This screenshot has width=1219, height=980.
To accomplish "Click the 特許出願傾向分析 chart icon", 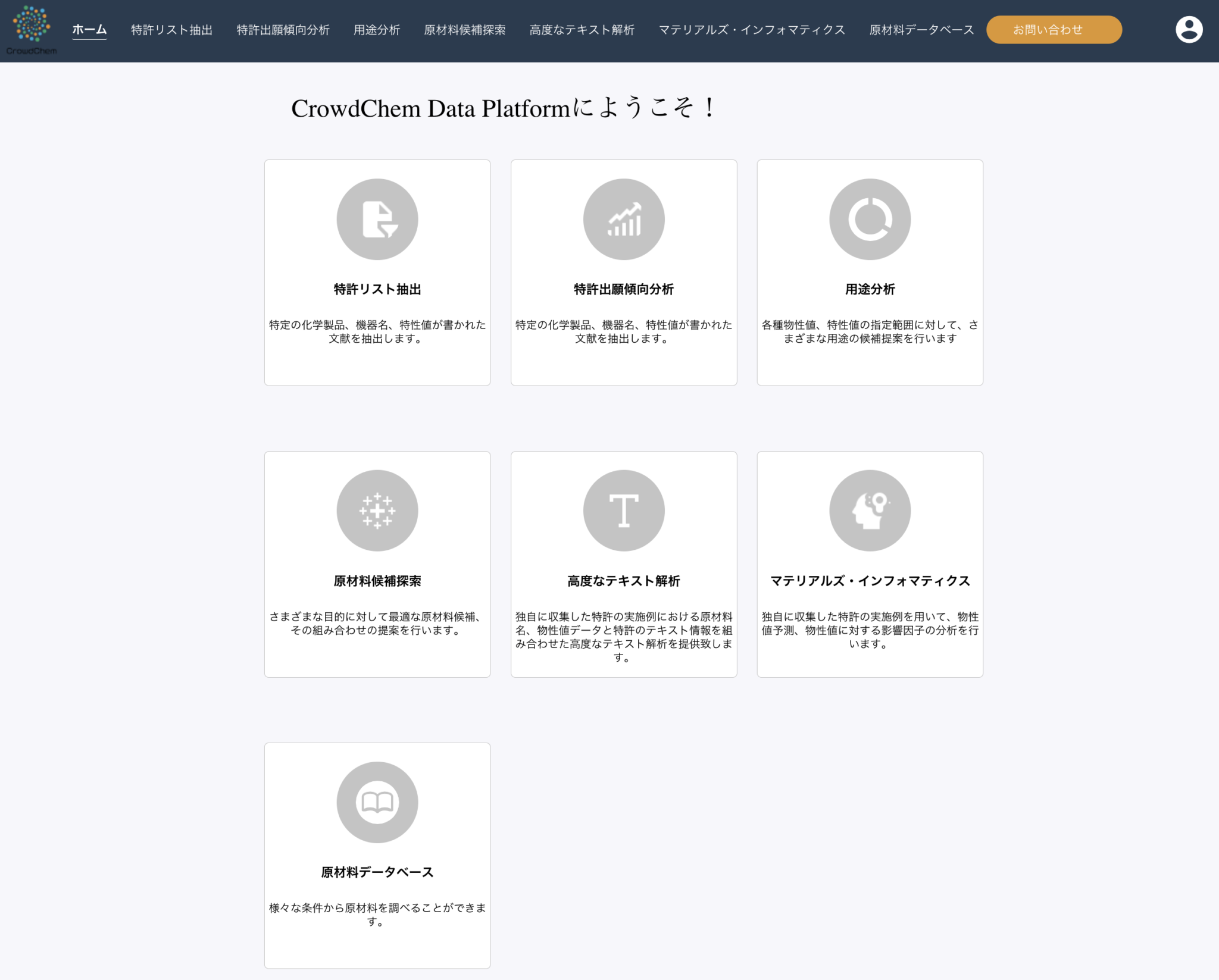I will (624, 218).
